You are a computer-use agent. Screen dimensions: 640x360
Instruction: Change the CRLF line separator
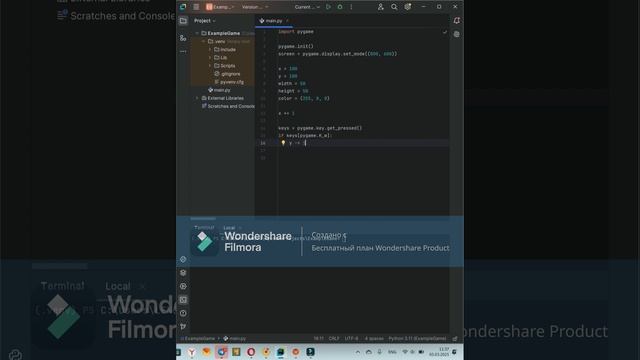tap(333, 339)
